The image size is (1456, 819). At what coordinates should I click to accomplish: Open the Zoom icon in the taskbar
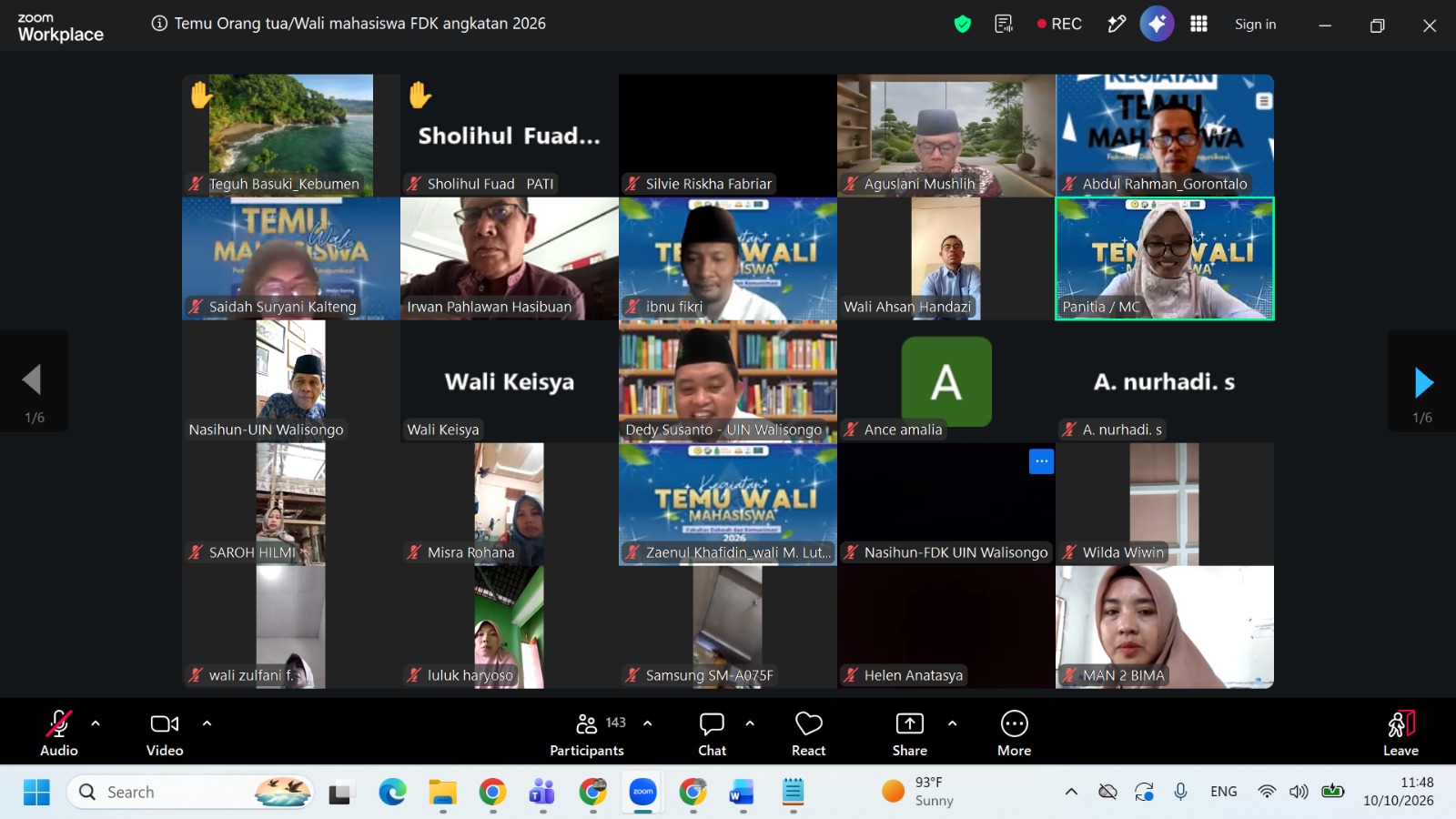point(642,792)
